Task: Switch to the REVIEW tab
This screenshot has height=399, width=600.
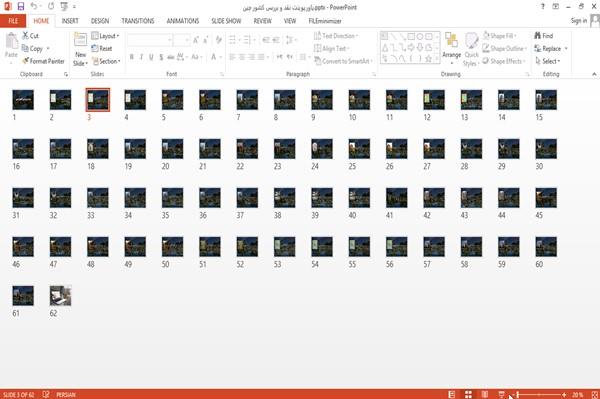Action: pos(262,21)
